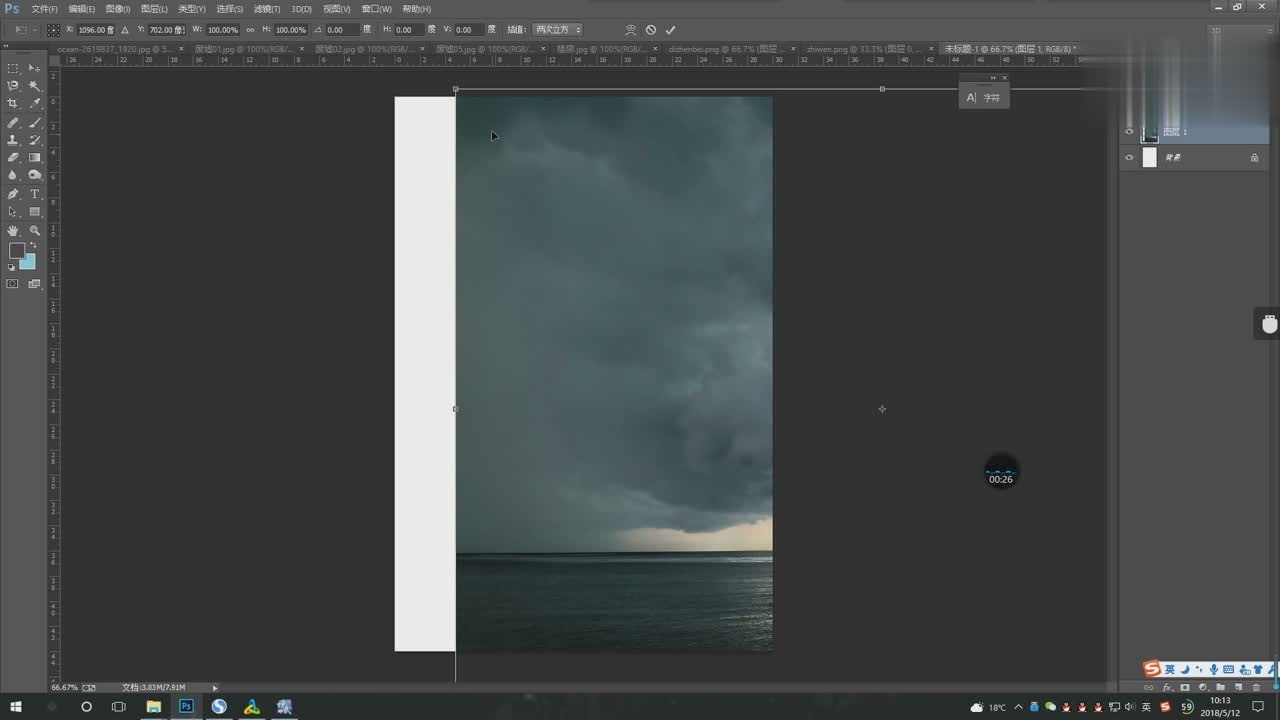Image resolution: width=1280 pixels, height=720 pixels.
Task: Select the Brush tool
Action: 35,122
